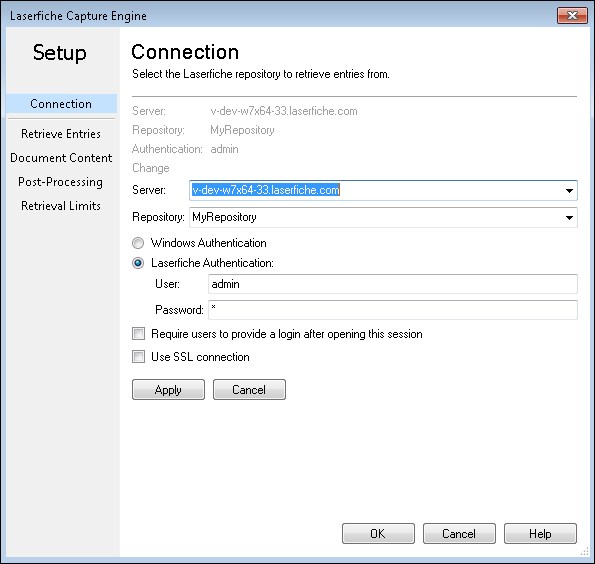Click the bottom Cancel button beside OK
Viewport: 595px width, 564px height.
tap(459, 534)
